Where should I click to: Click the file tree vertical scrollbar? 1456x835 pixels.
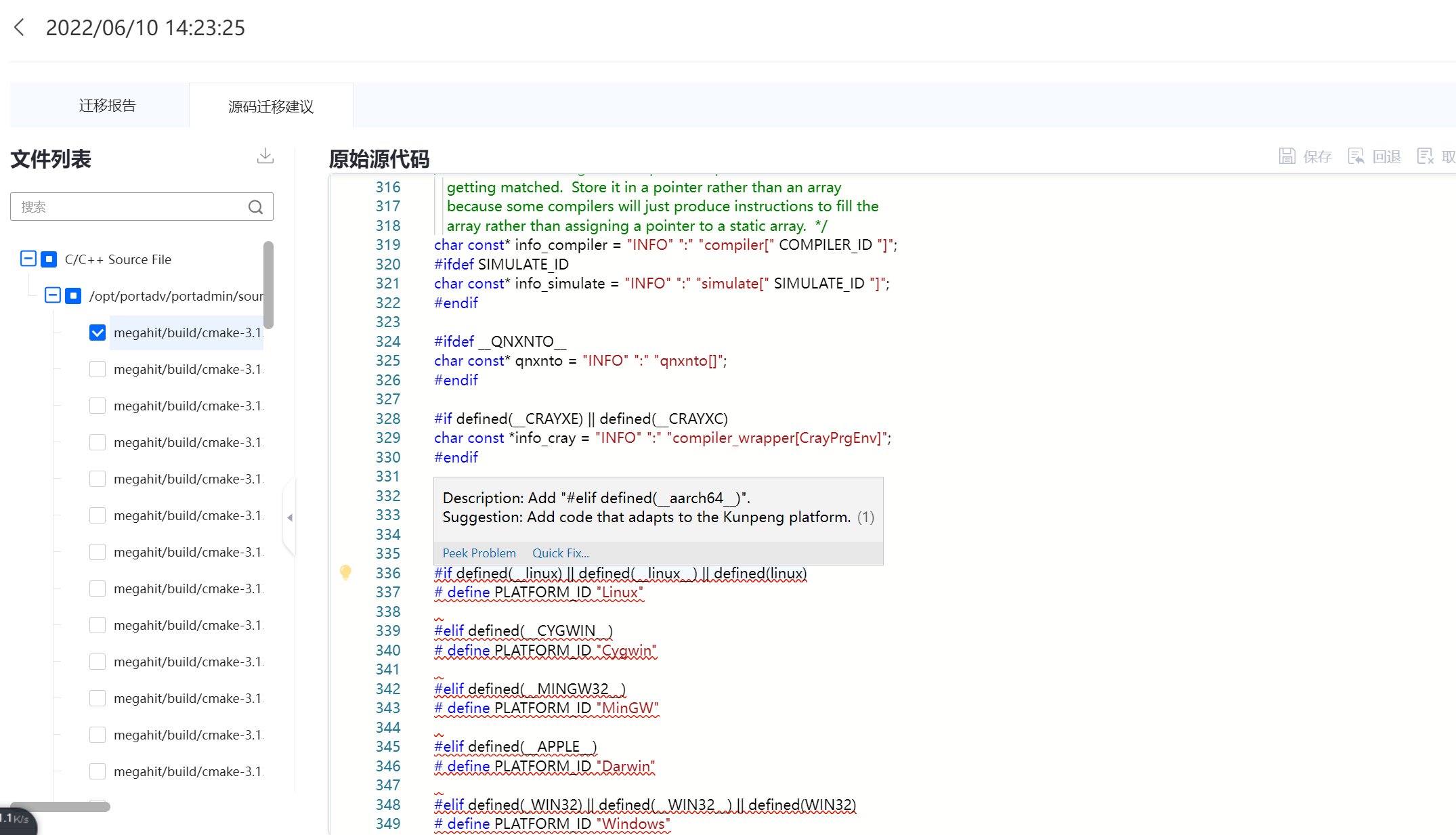click(x=268, y=284)
